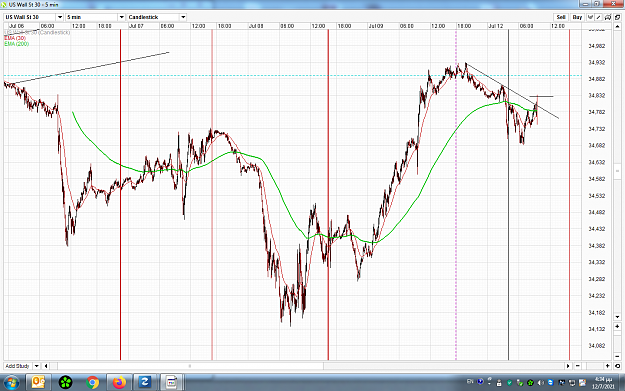The height and width of the screenshot is (391, 625).
Task: Click the Sell button
Action: (x=561, y=17)
